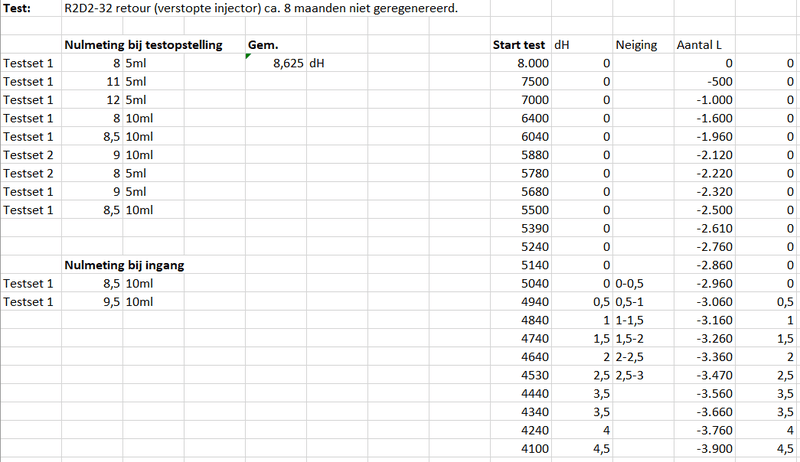Select the Aantal L value -3.470
Image resolution: width=800 pixels, height=462 pixels.
pos(714,375)
